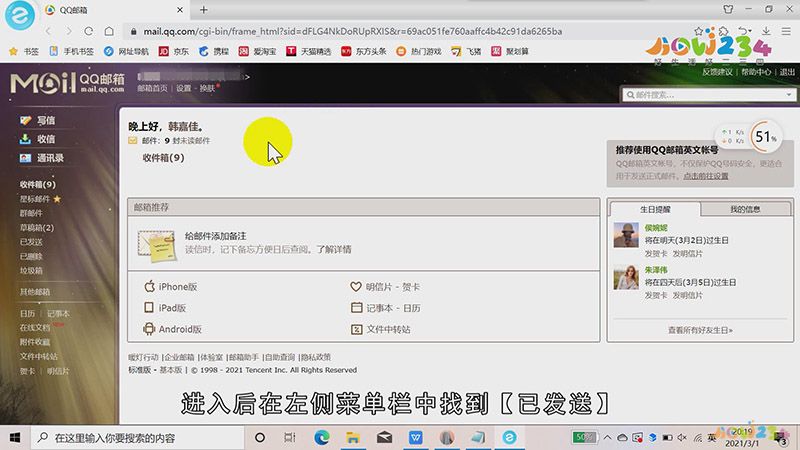Click 邮箱首页 link in header
Screen dimensions: 800x450
click(x=152, y=88)
